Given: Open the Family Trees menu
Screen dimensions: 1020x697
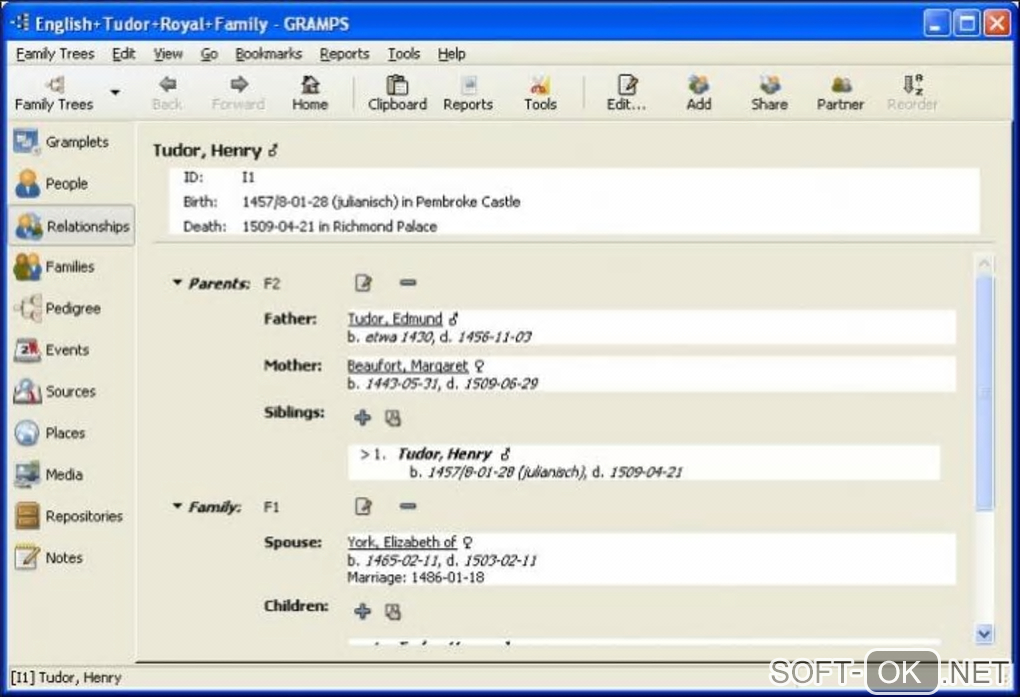Looking at the screenshot, I should point(55,53).
